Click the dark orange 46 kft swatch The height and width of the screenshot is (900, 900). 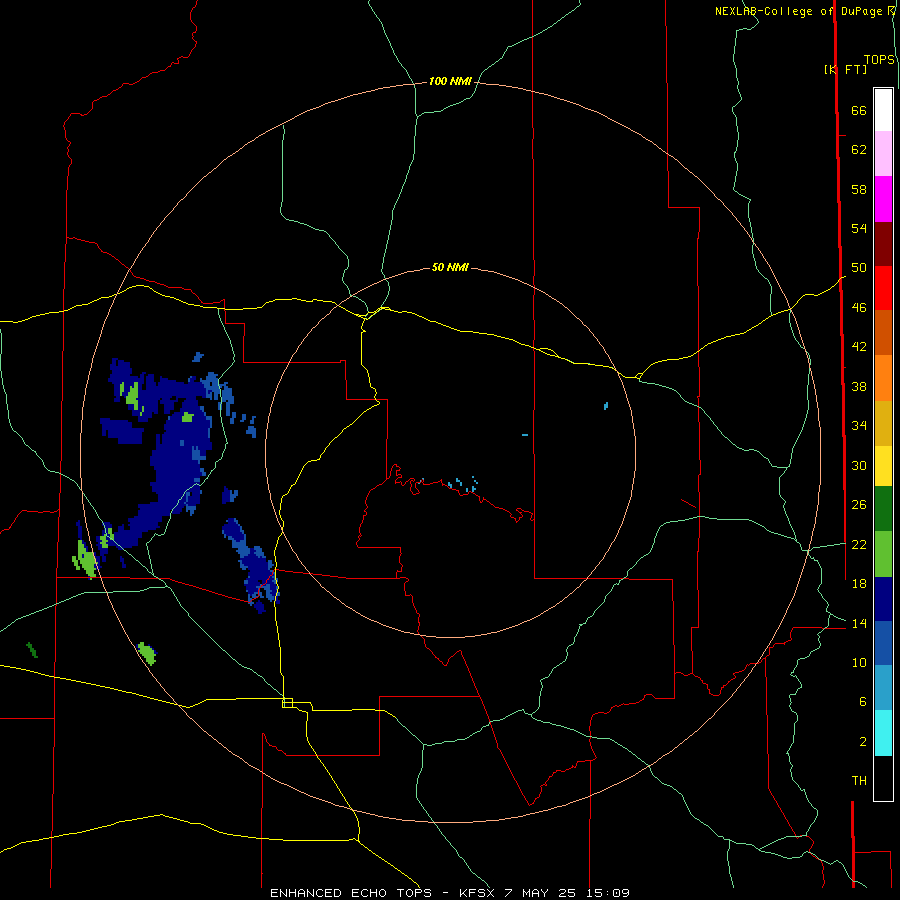[883, 332]
